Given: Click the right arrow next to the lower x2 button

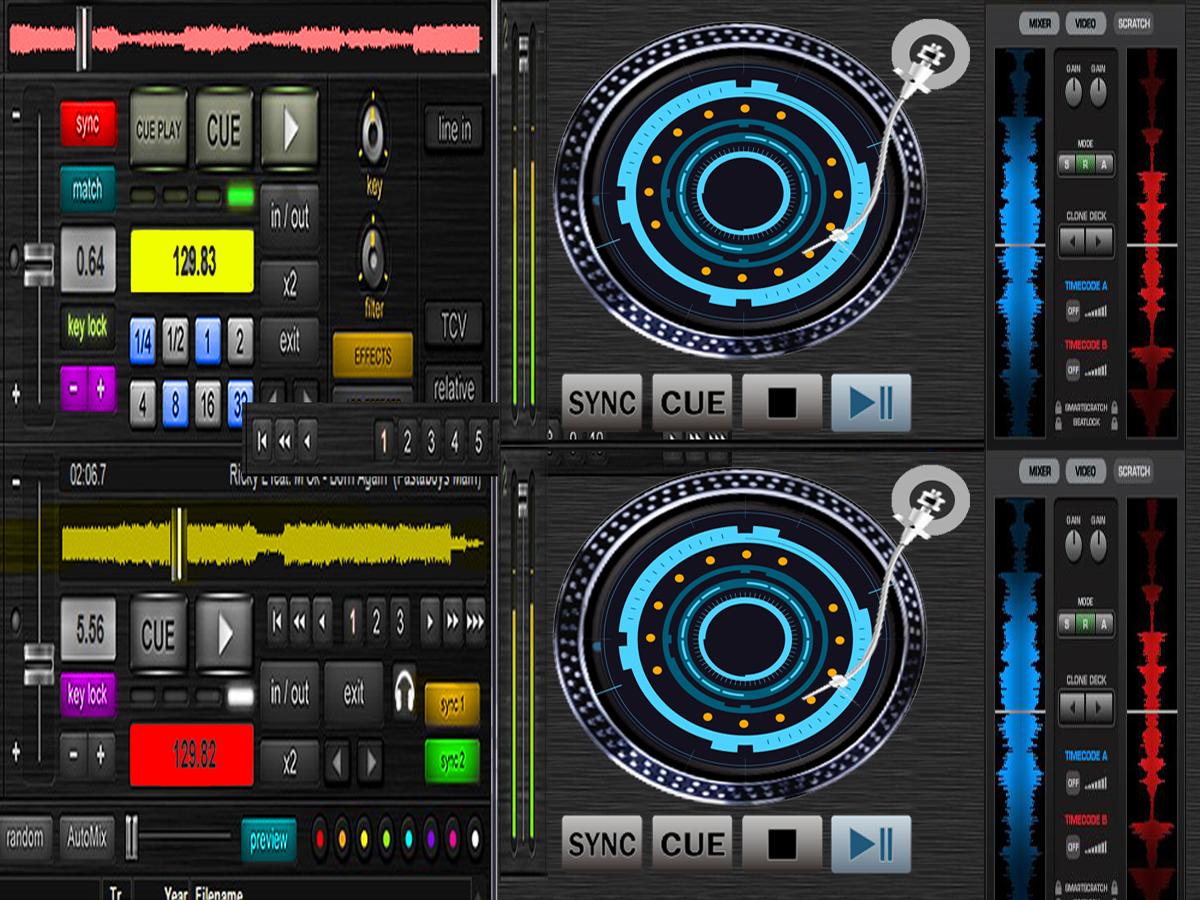Looking at the screenshot, I should (370, 764).
